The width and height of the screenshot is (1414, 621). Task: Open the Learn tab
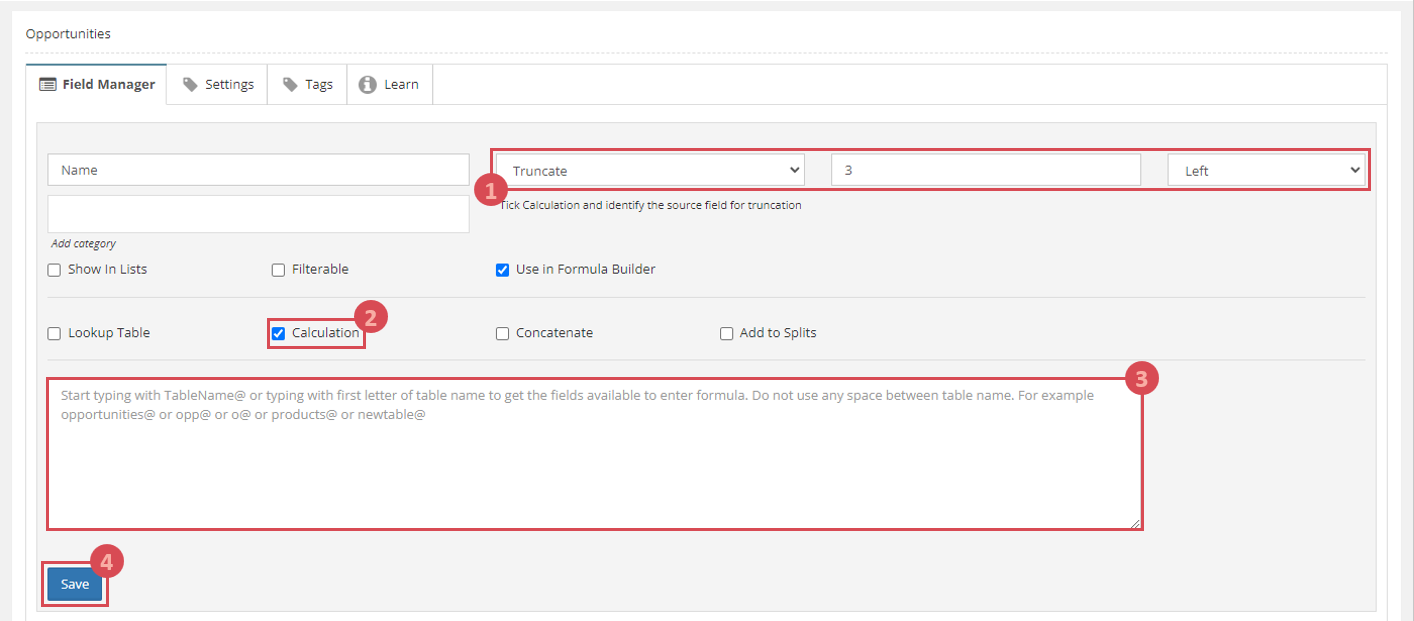click(x=390, y=85)
